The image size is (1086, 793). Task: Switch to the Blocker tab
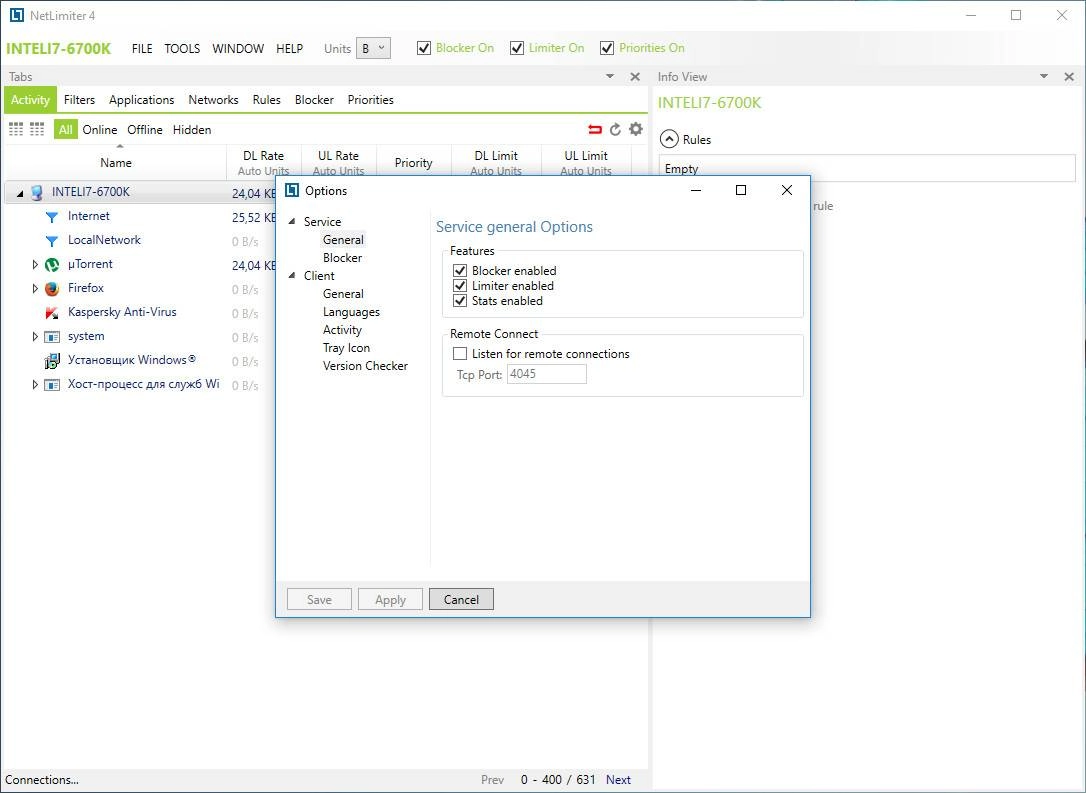pyautogui.click(x=314, y=100)
